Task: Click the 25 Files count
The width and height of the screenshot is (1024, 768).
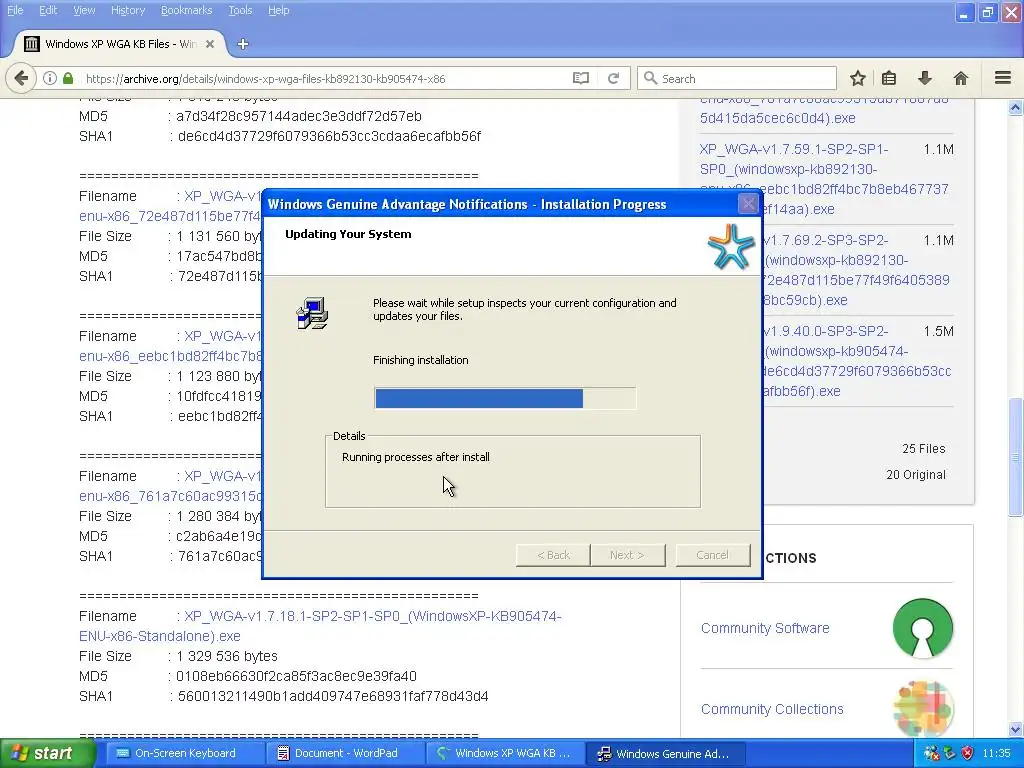Action: point(923,449)
